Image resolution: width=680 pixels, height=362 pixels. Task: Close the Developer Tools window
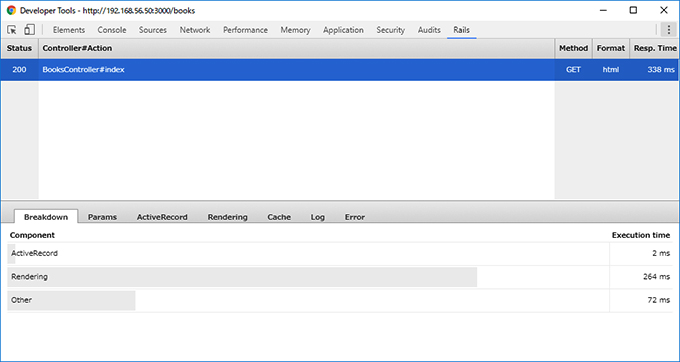pyautogui.click(x=664, y=10)
